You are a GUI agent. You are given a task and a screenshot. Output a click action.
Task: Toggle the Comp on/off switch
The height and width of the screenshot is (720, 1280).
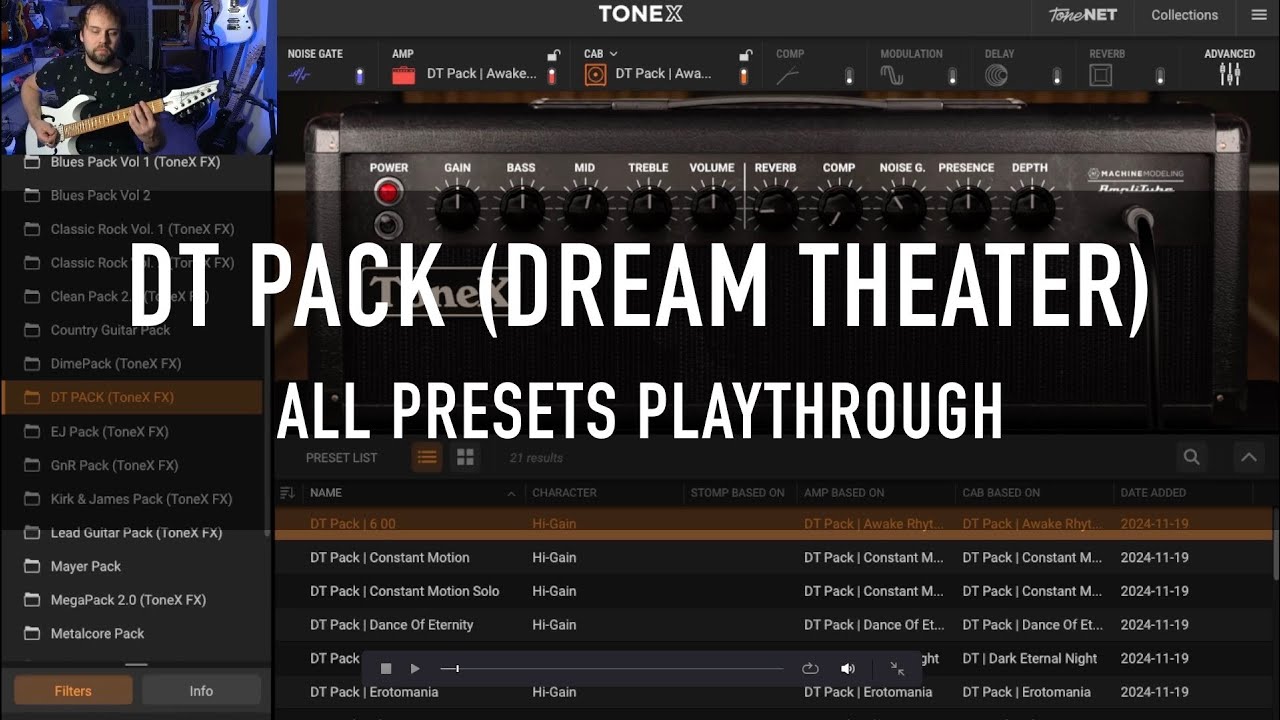click(849, 76)
